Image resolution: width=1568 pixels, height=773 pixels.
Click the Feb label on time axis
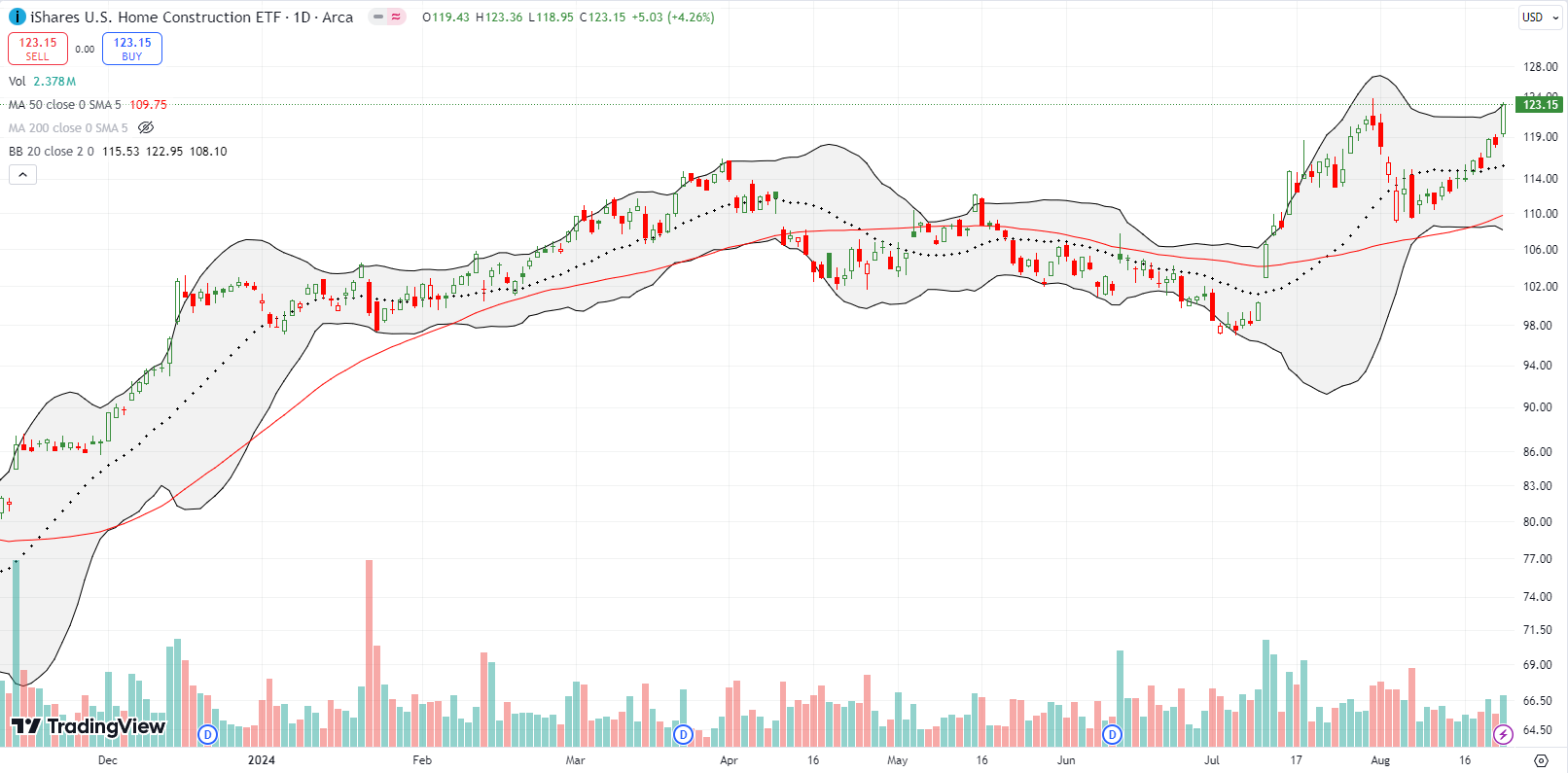click(421, 760)
